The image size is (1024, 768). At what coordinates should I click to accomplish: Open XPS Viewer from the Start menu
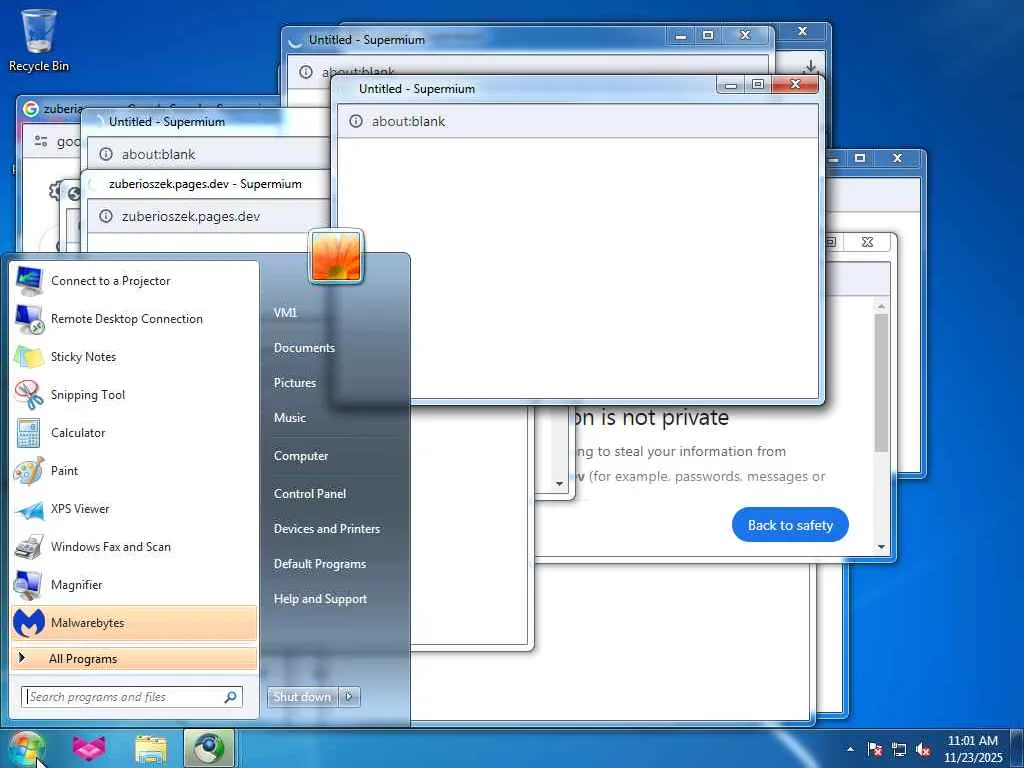click(x=134, y=508)
